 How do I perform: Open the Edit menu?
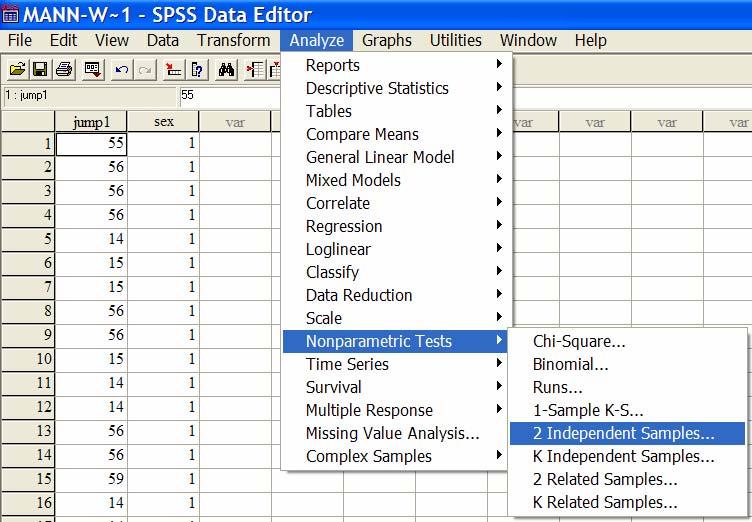(63, 40)
